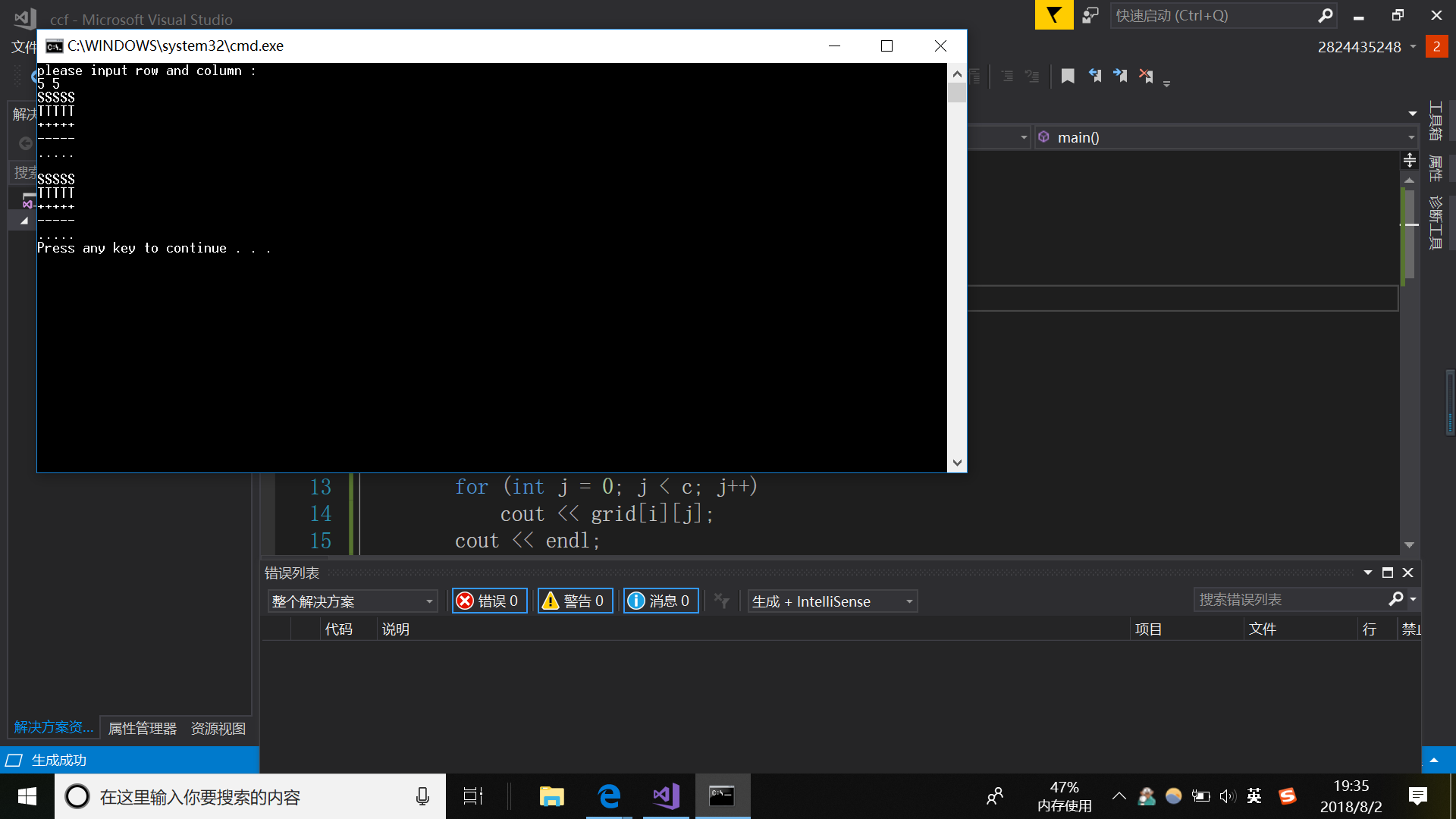Click the 2824435248 account name
The height and width of the screenshot is (819, 1456).
tap(1359, 47)
